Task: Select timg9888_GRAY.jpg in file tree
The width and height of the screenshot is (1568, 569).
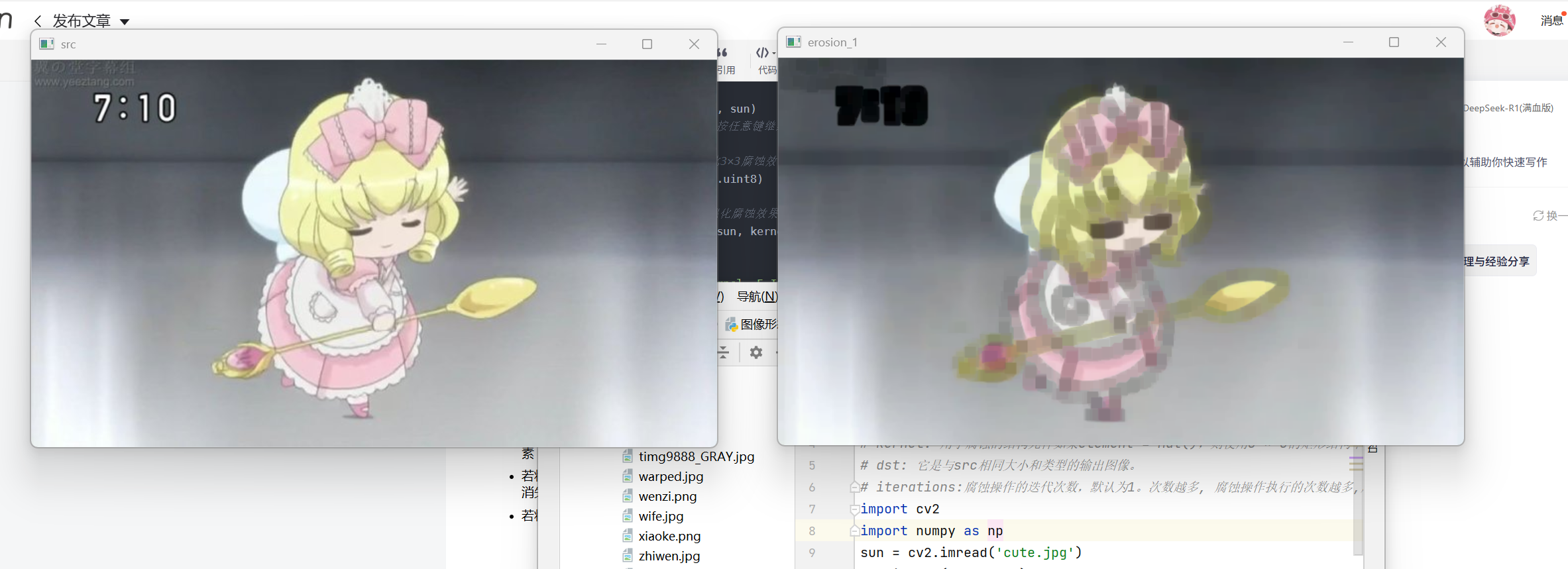Action: [x=696, y=456]
